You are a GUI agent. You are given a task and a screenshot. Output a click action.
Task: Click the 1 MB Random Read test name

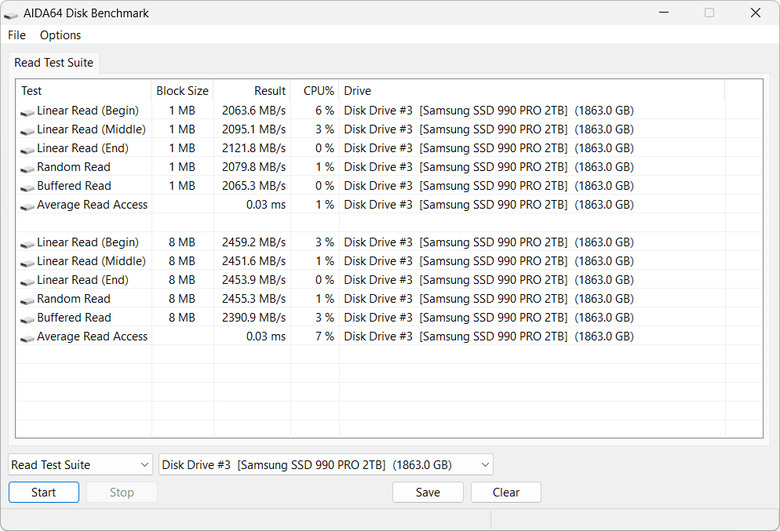click(x=74, y=167)
